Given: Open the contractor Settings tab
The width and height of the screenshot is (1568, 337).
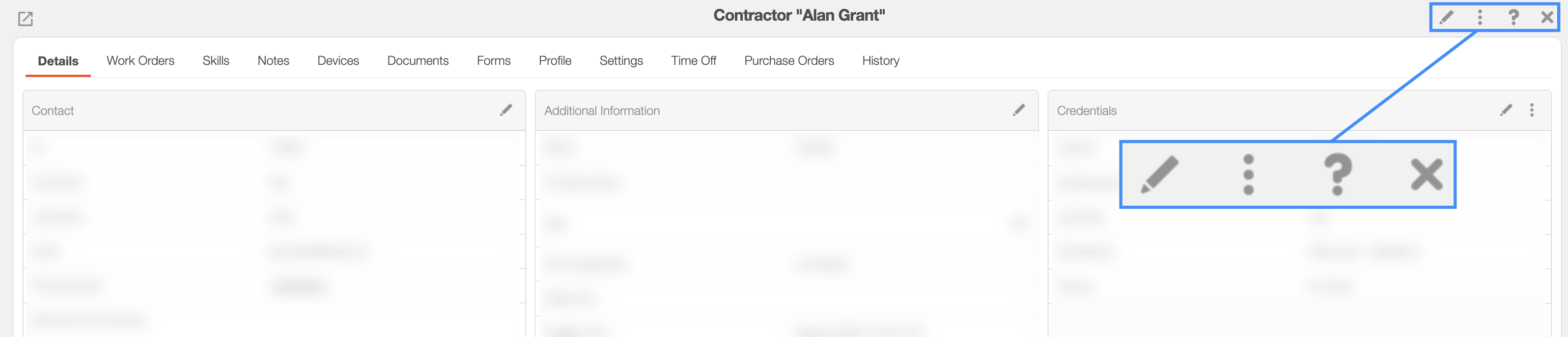Looking at the screenshot, I should click(x=621, y=61).
